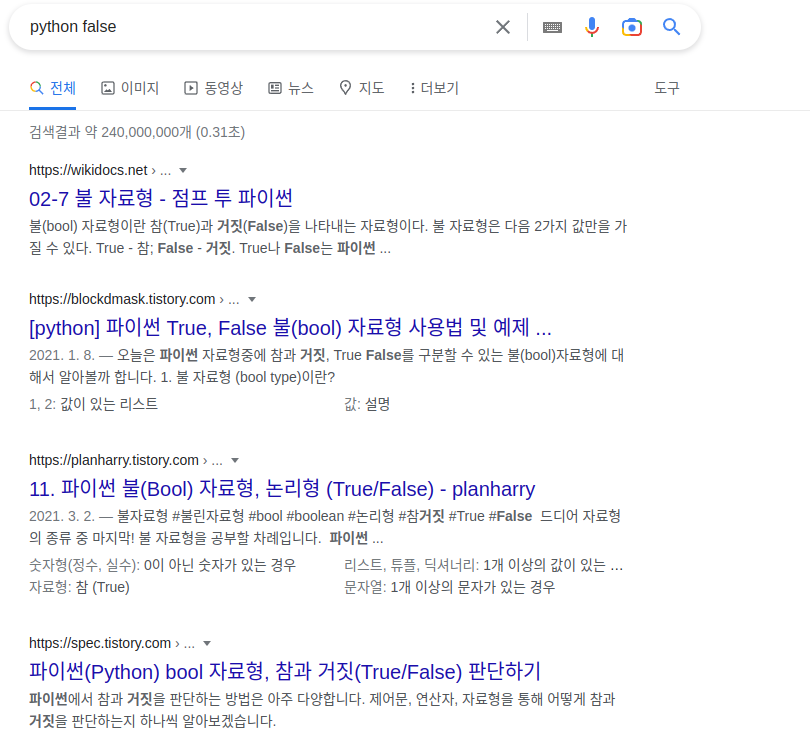Click the picture icon beside 이미지
810x737 pixels.
pos(107,88)
